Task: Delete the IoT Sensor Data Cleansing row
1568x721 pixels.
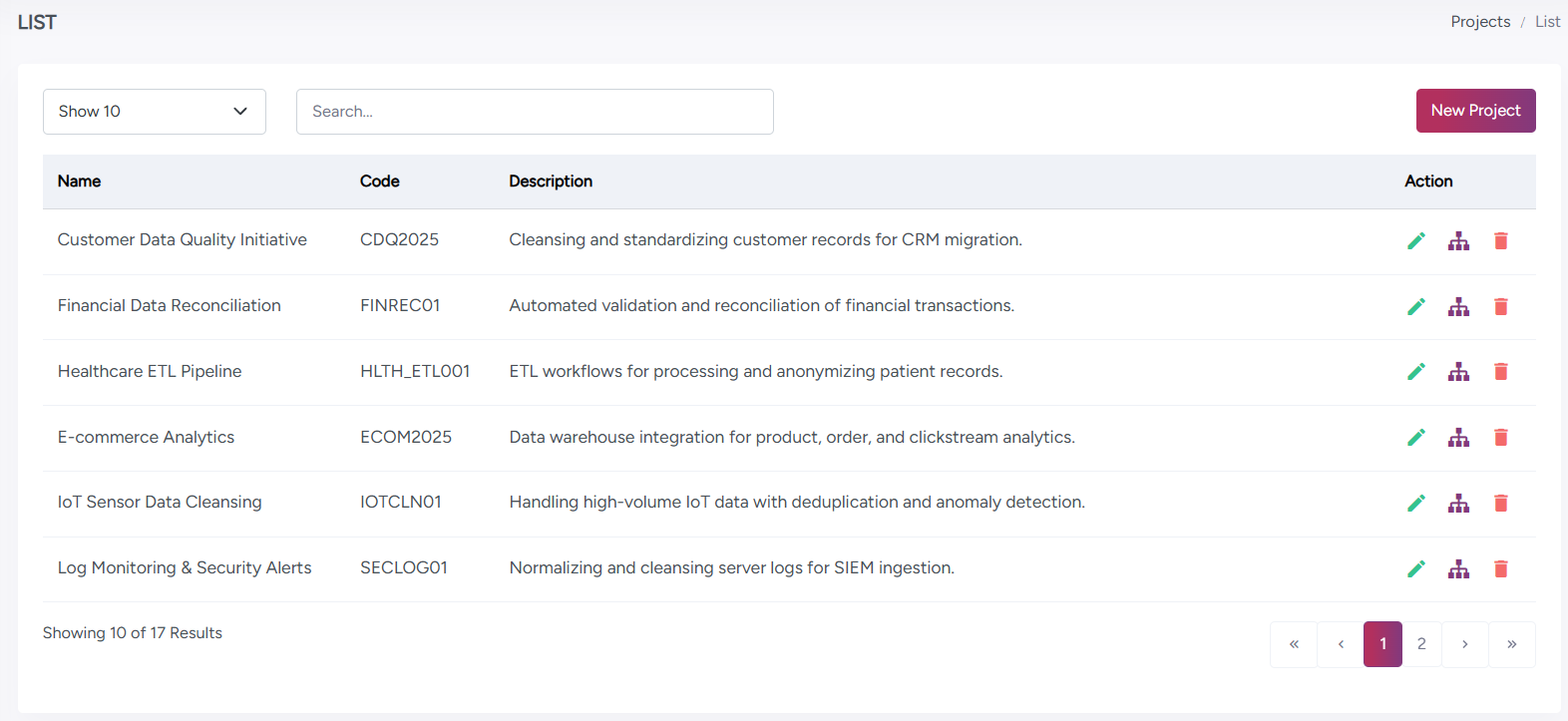Action: (x=1500, y=504)
